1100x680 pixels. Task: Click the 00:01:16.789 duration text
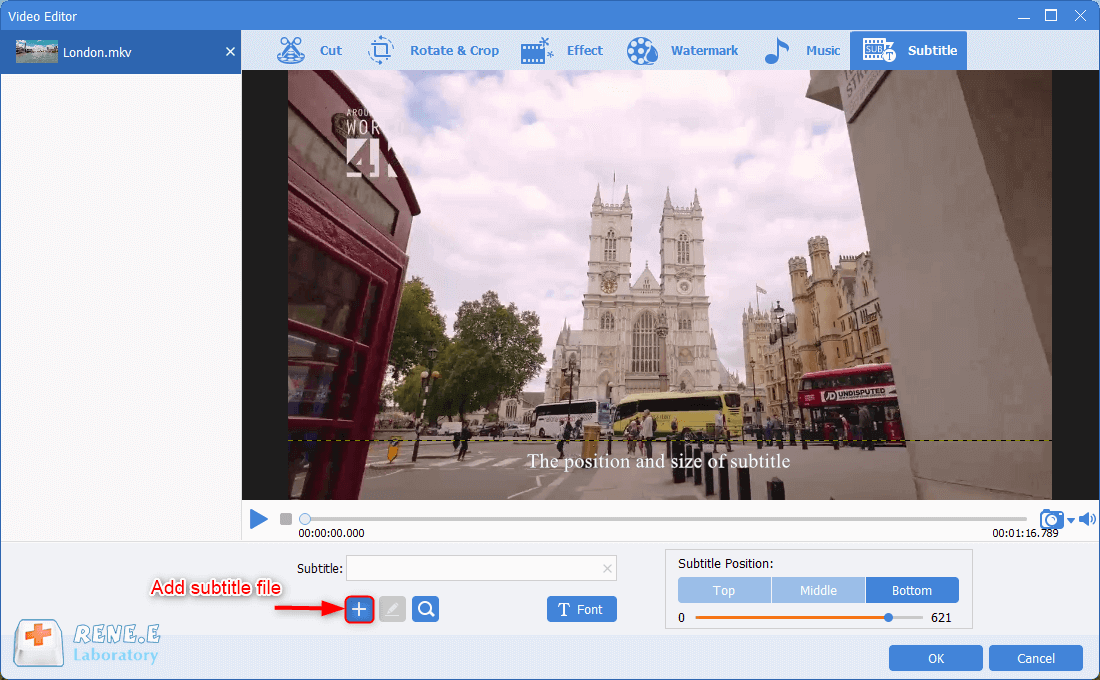[1025, 533]
